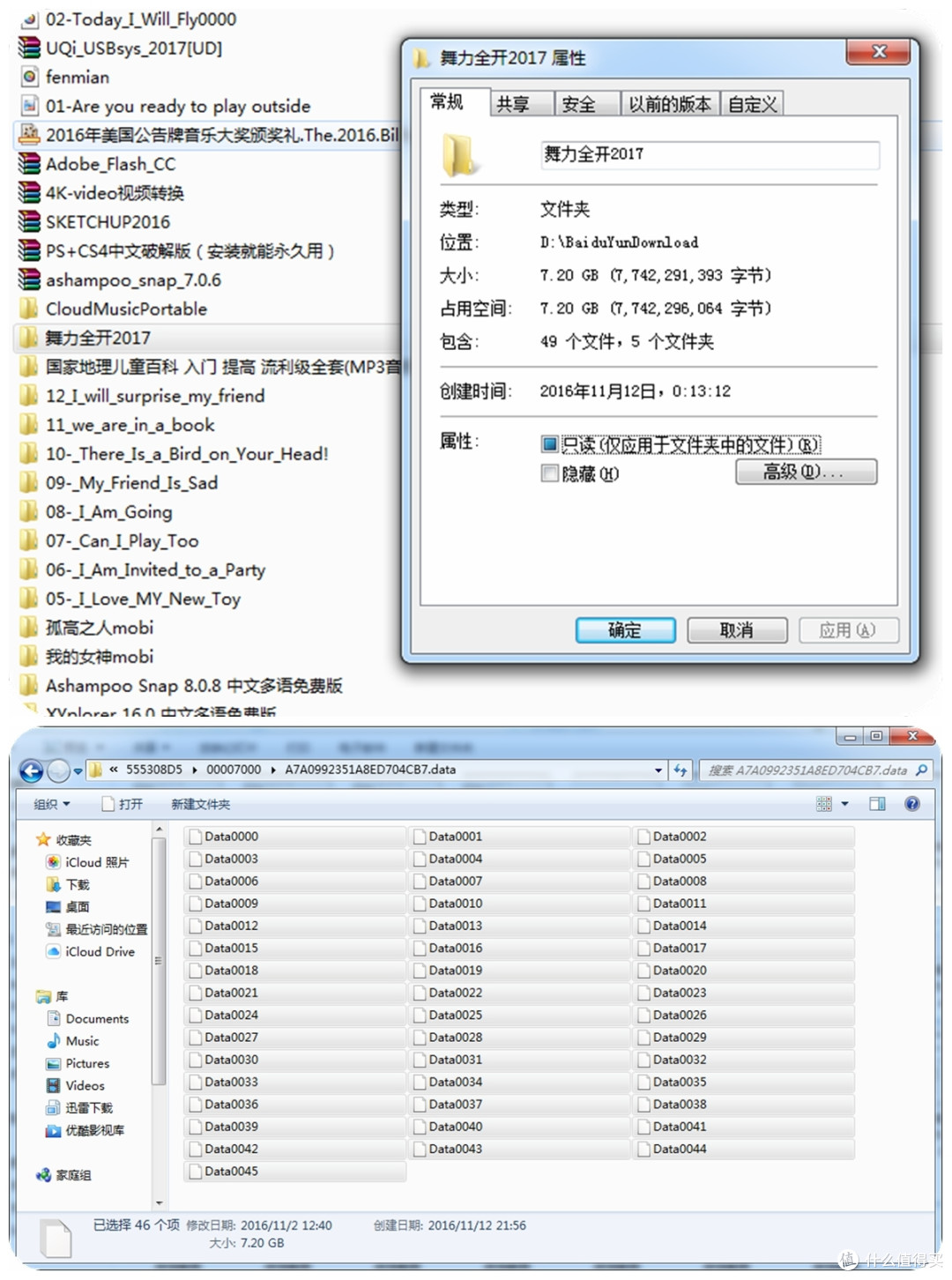Open 桌面 desktop in sidebar
The image size is (952, 1280).
coord(68,906)
